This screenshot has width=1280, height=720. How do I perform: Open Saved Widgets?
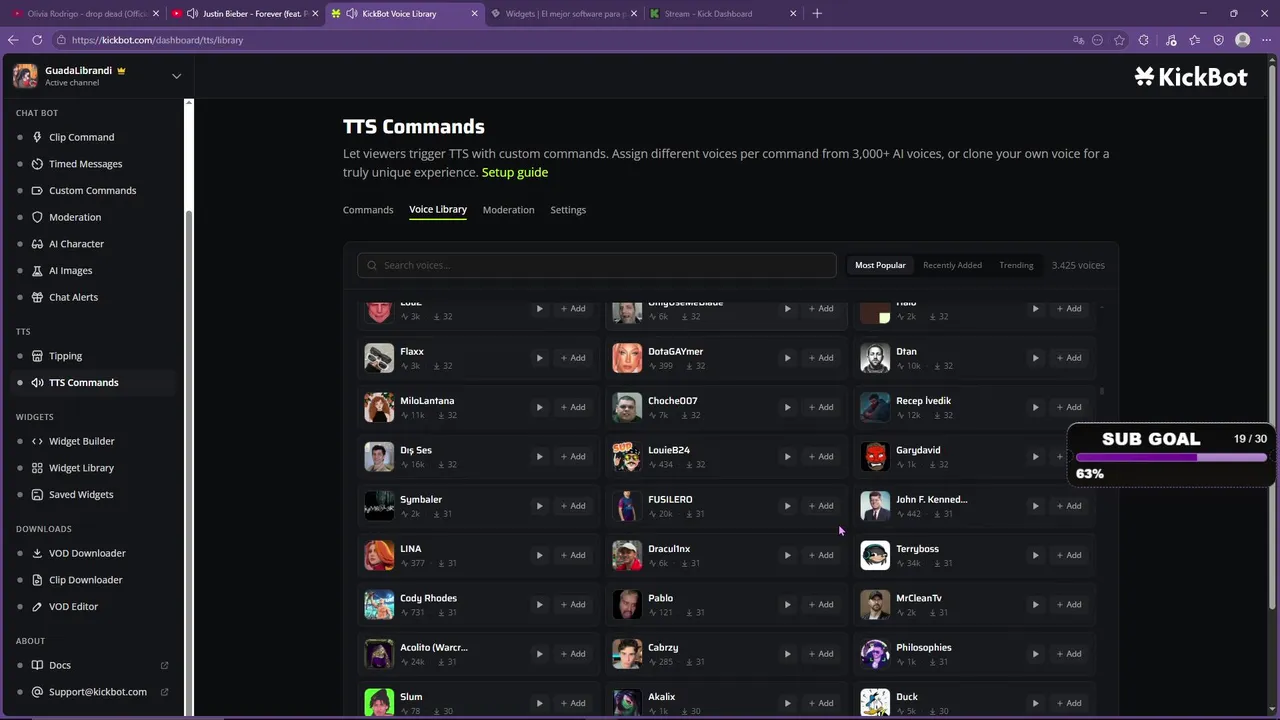(81, 494)
